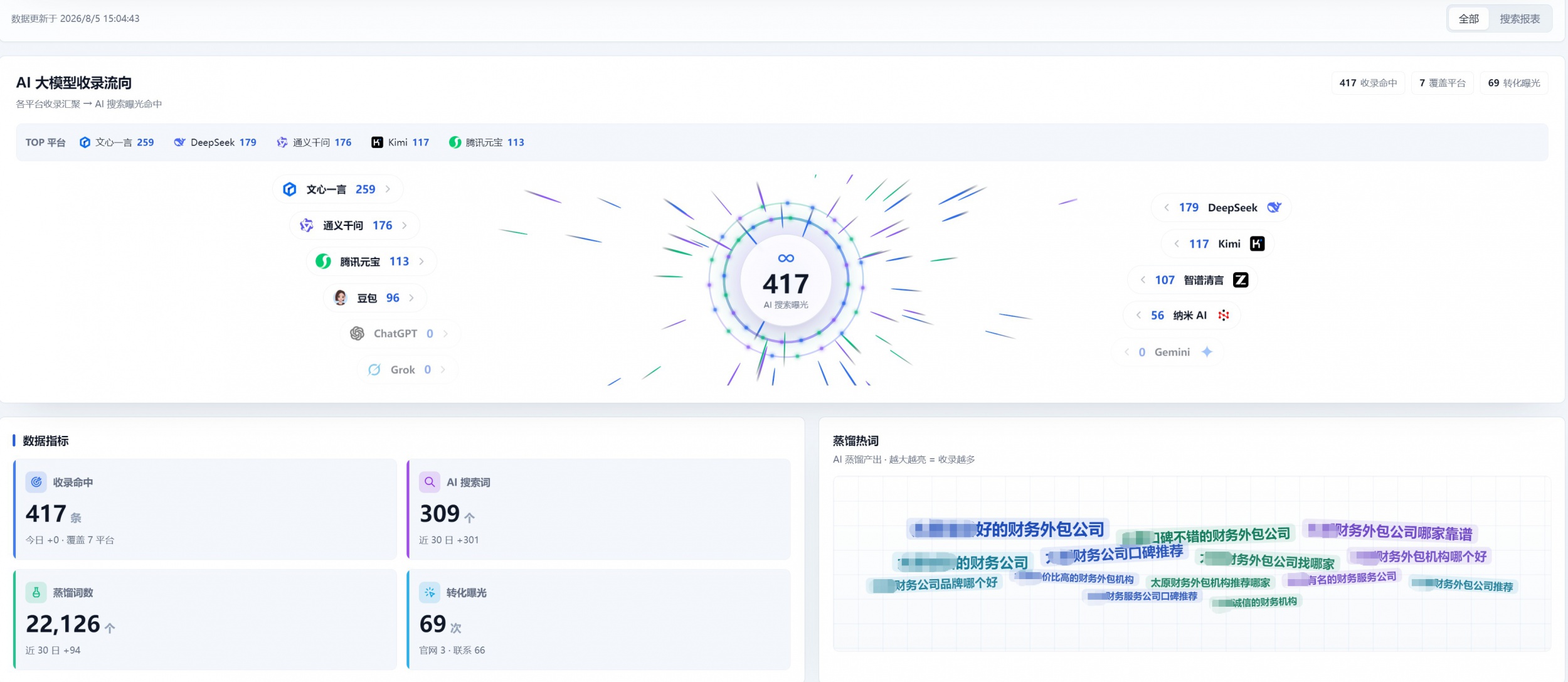Image resolution: width=1568 pixels, height=682 pixels.
Task: Click the Grok logo icon
Action: coord(374,370)
